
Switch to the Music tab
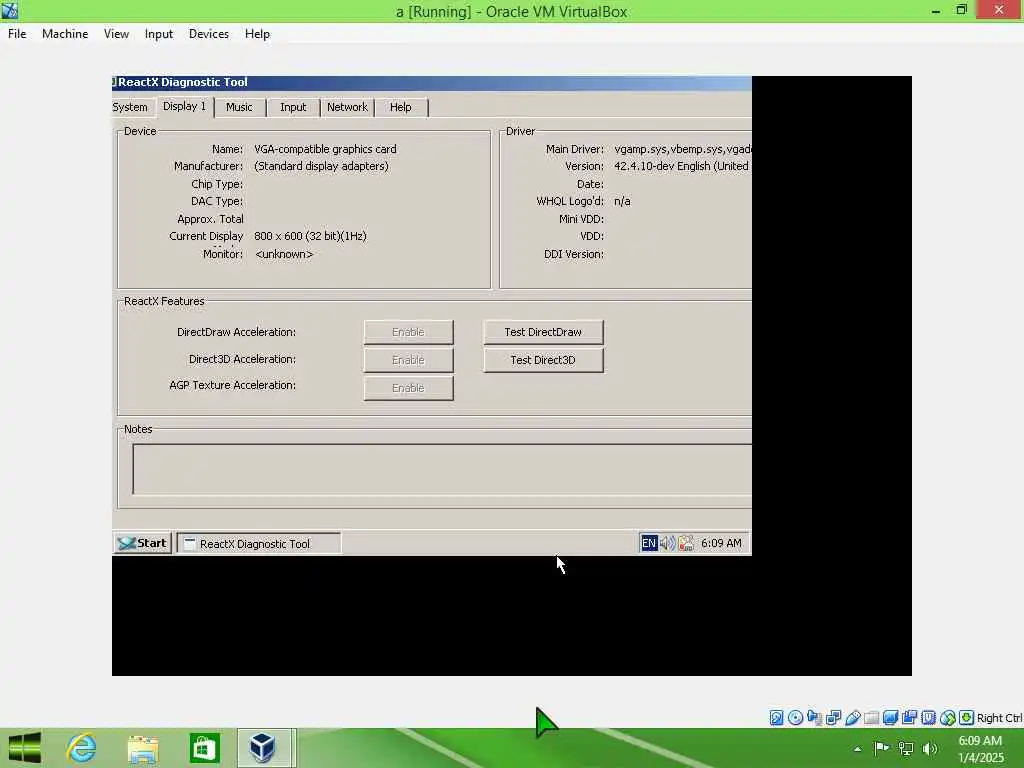(239, 107)
